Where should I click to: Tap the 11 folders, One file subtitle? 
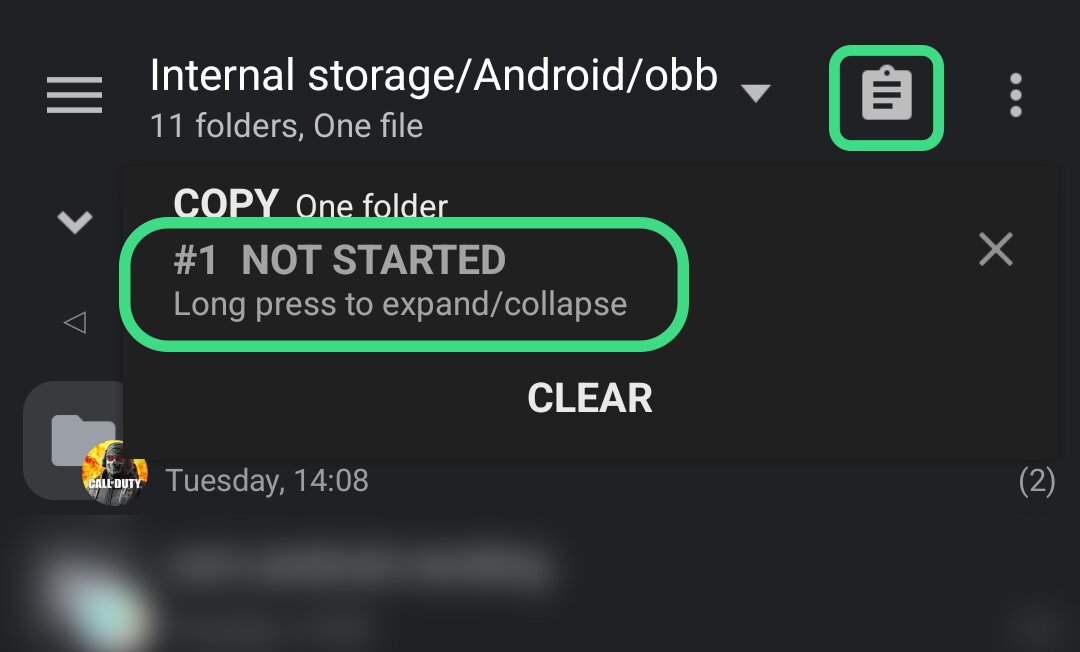[x=286, y=126]
